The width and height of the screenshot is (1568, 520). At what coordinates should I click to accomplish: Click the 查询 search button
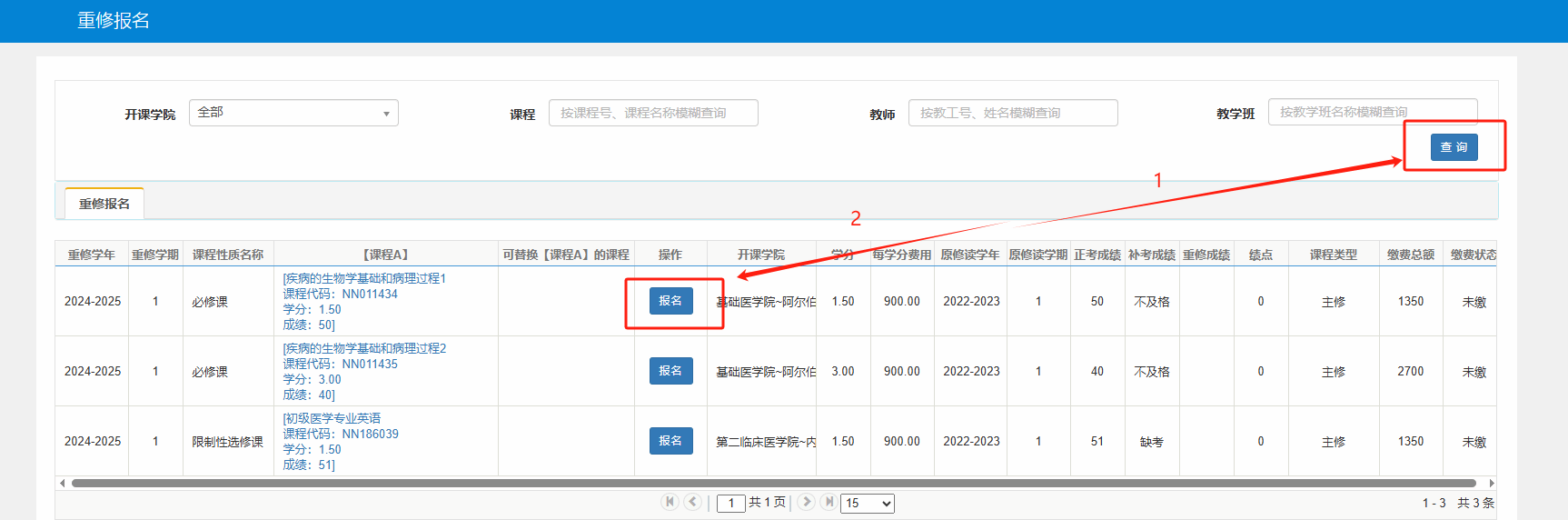tap(1454, 147)
